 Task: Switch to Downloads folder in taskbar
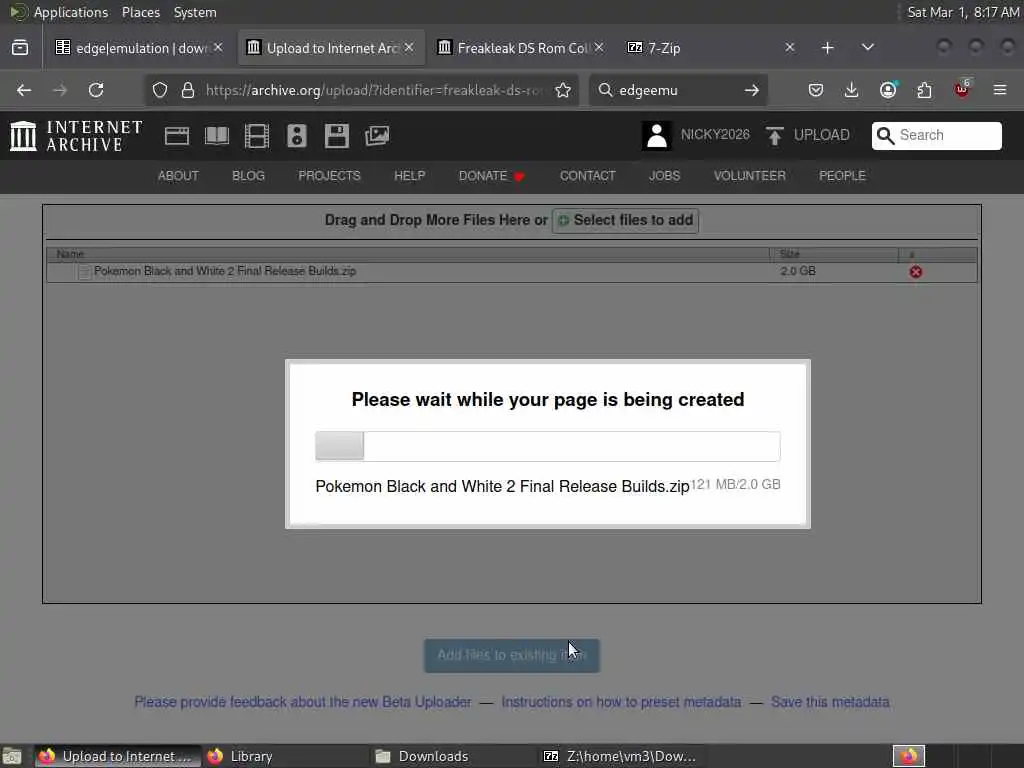click(453, 756)
